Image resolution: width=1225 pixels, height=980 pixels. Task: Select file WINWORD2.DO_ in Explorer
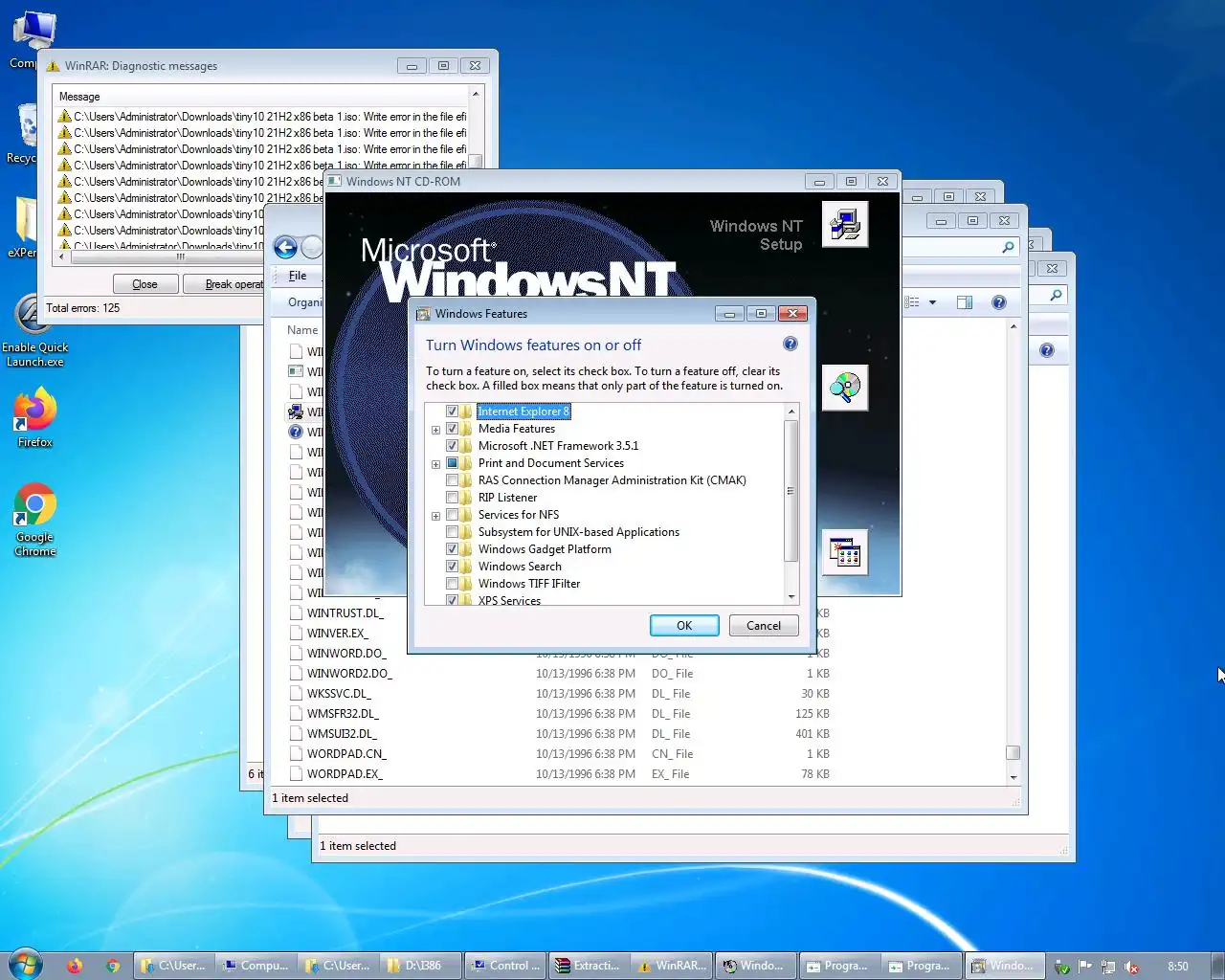click(x=349, y=674)
